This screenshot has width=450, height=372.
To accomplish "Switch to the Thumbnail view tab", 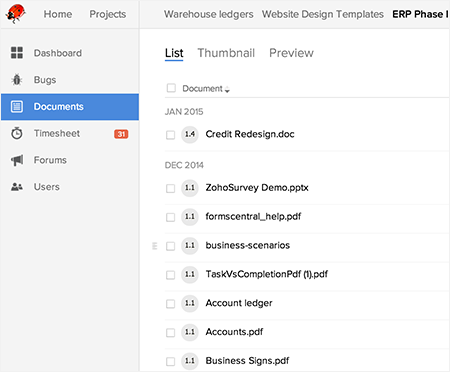I will click(226, 53).
